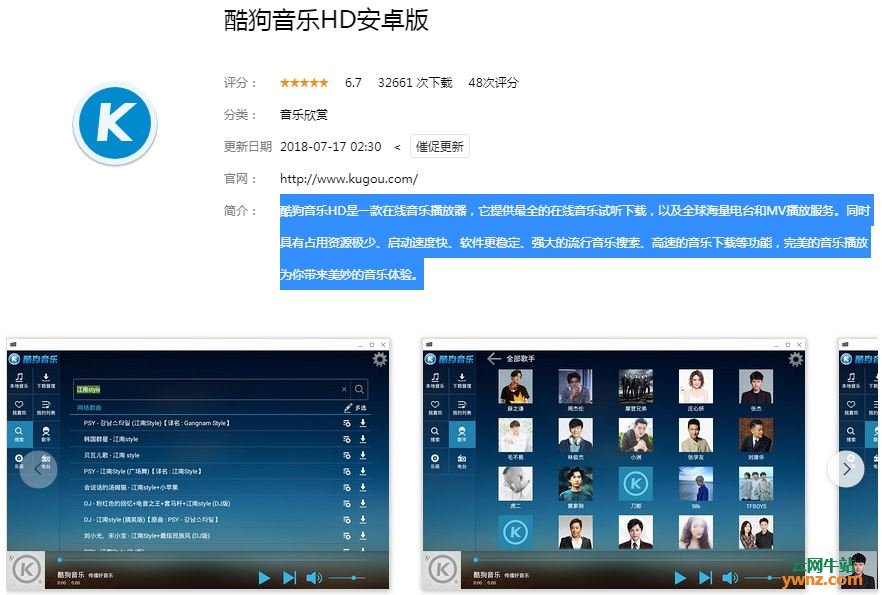The width and height of the screenshot is (882, 595).
Task: Click the magnifier button next to the search box
Action: tap(359, 389)
